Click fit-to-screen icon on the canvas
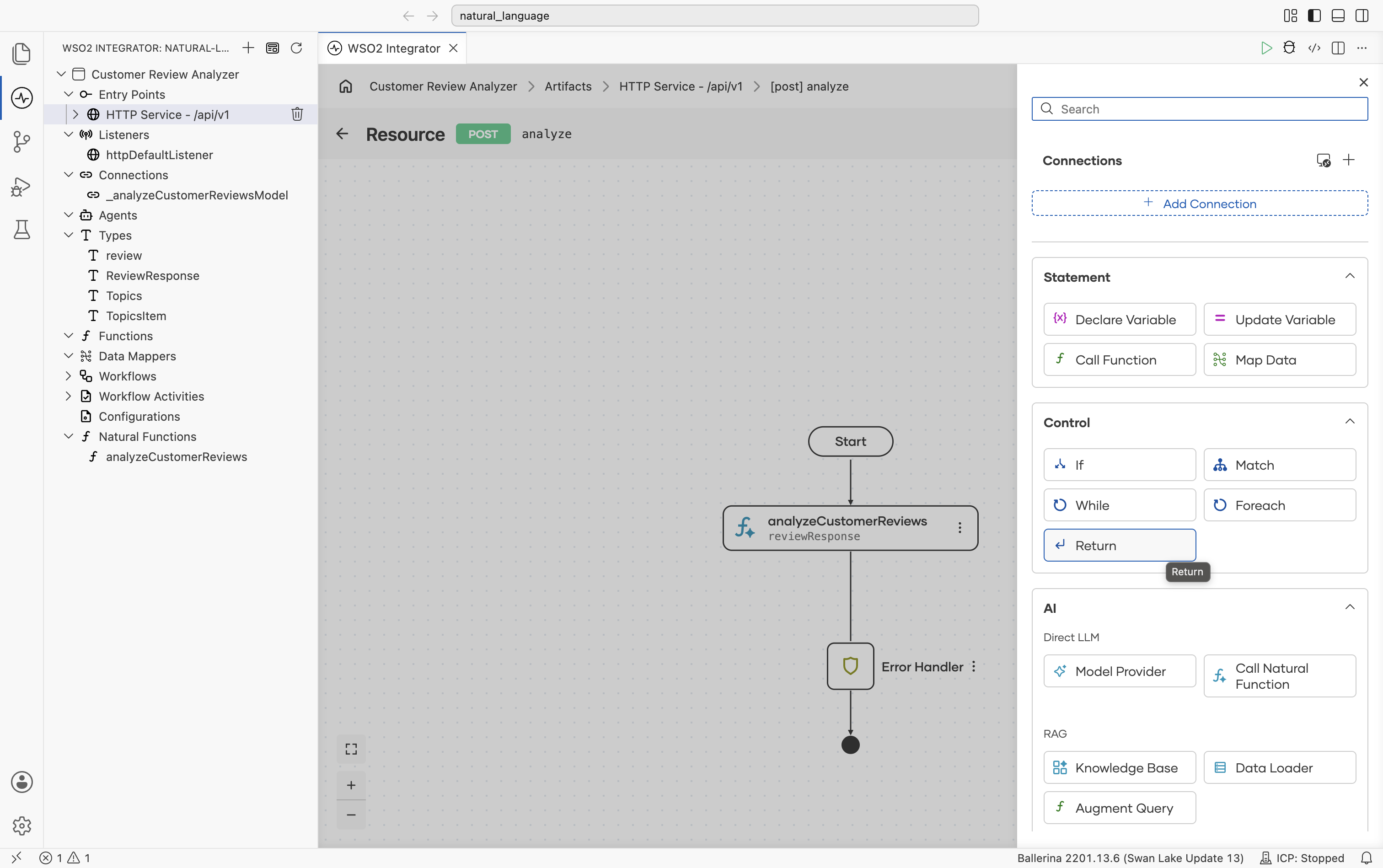Image resolution: width=1383 pixels, height=868 pixels. [351, 749]
